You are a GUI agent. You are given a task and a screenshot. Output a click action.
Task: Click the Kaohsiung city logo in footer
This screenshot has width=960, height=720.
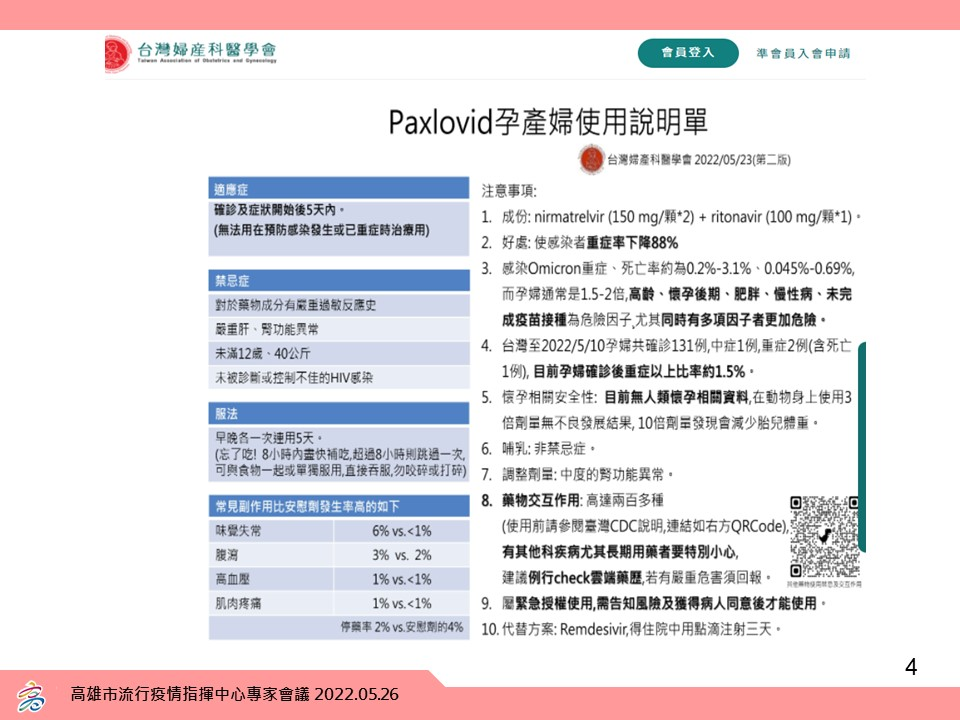pos(31,697)
